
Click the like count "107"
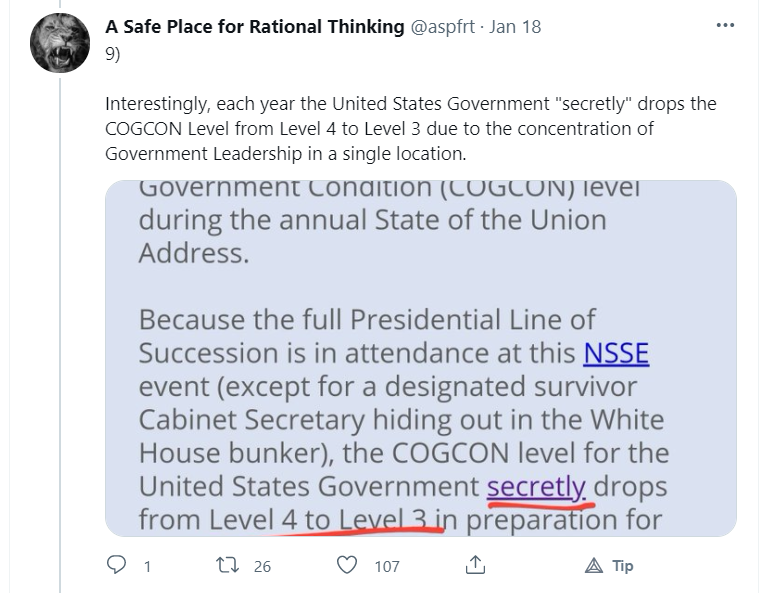point(387,566)
